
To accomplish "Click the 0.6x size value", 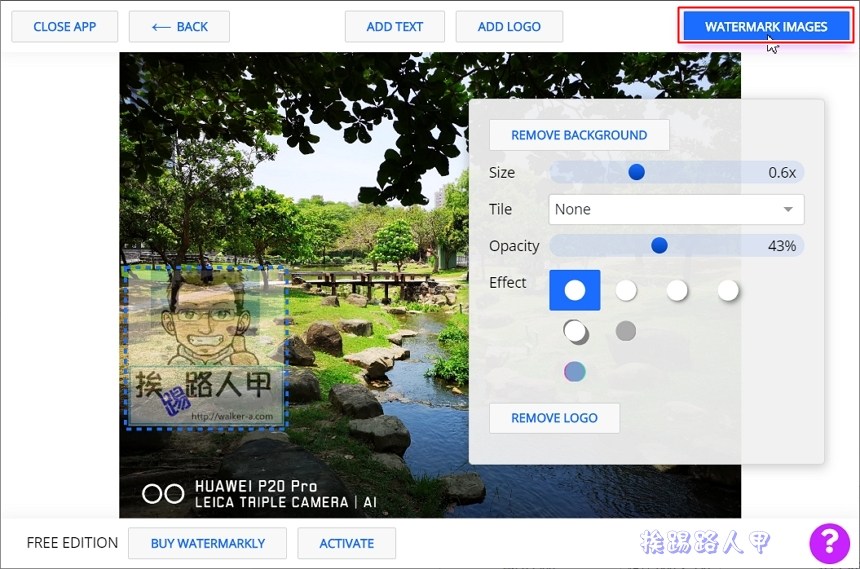I will click(782, 172).
